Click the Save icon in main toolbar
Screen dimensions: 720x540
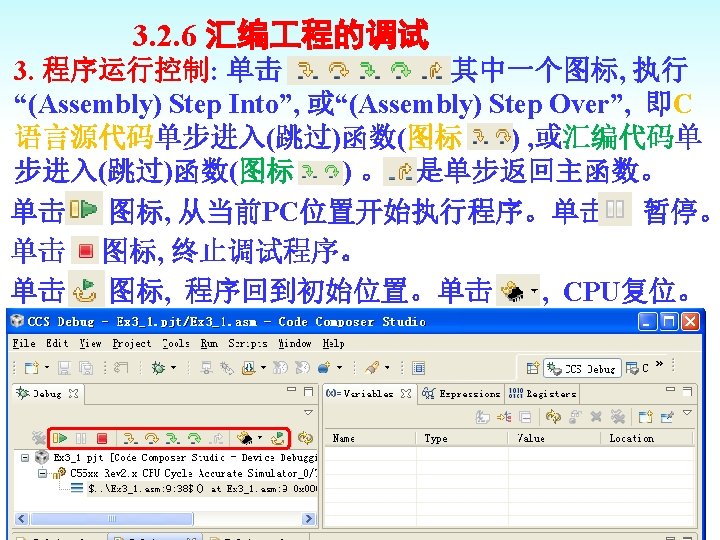click(64, 368)
